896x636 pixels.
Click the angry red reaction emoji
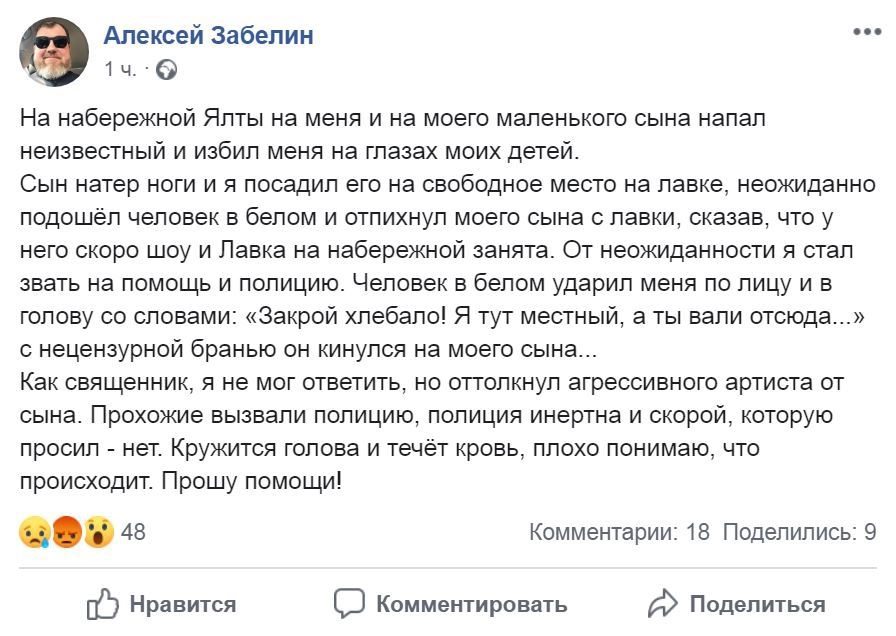point(67,532)
